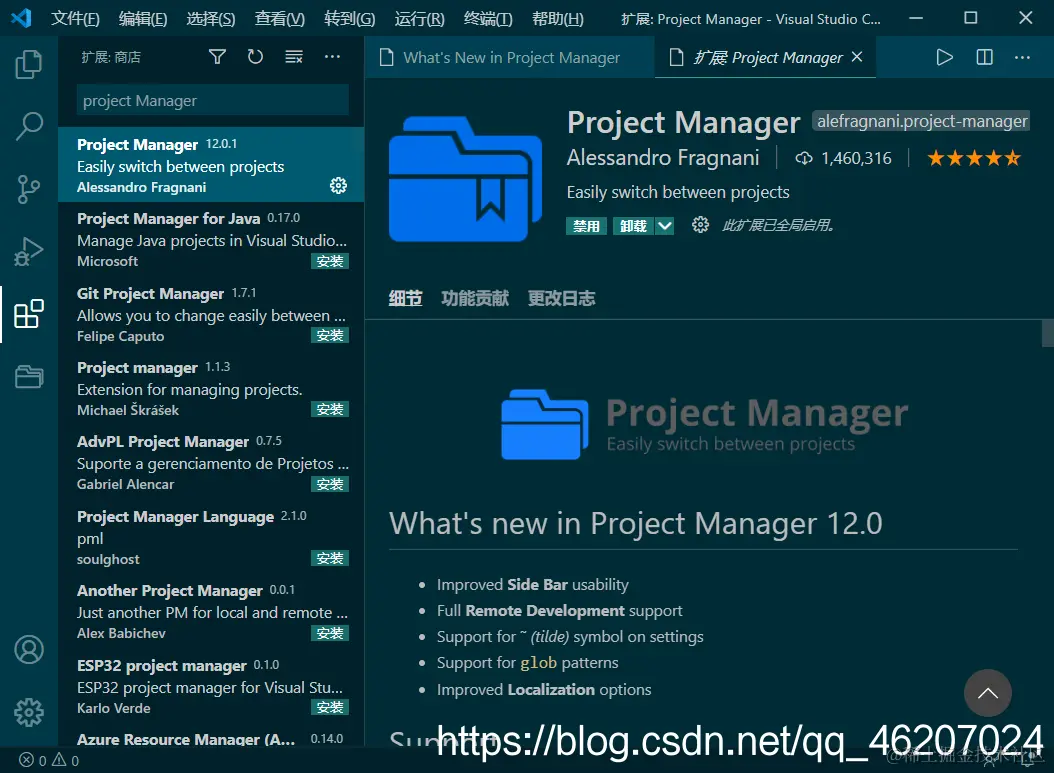Click the VS Code logo icon

coord(22,17)
